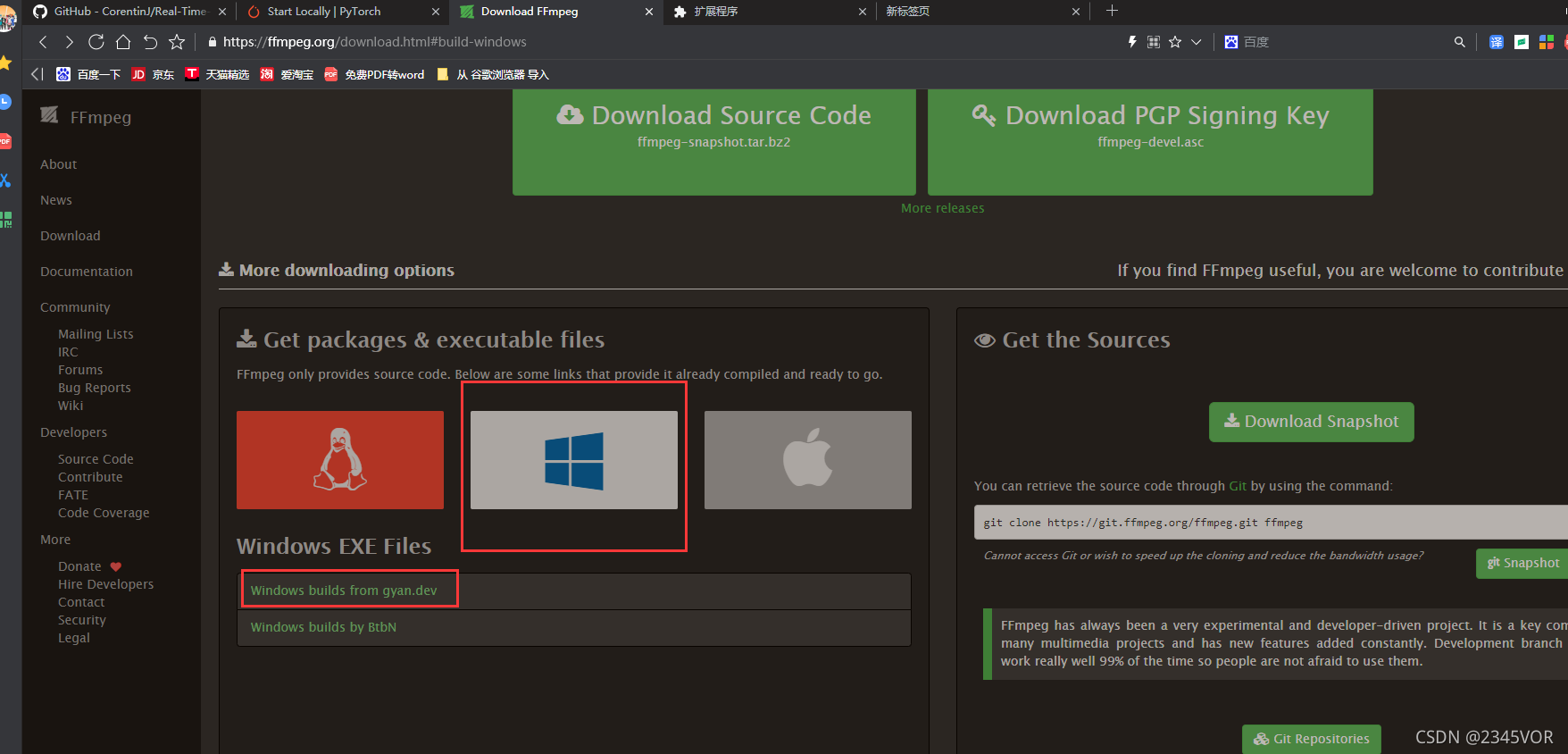Bookmark page using star beside undo icon
The height and width of the screenshot is (754, 1568).
[177, 42]
